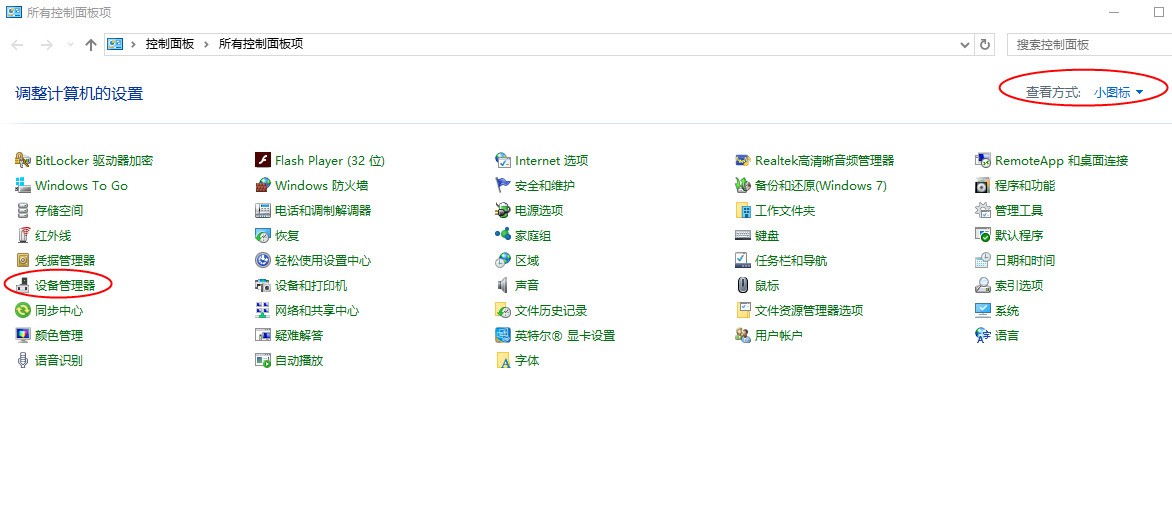Click the 键盘 icon
Viewport: 1172px width, 512px height.
(742, 235)
